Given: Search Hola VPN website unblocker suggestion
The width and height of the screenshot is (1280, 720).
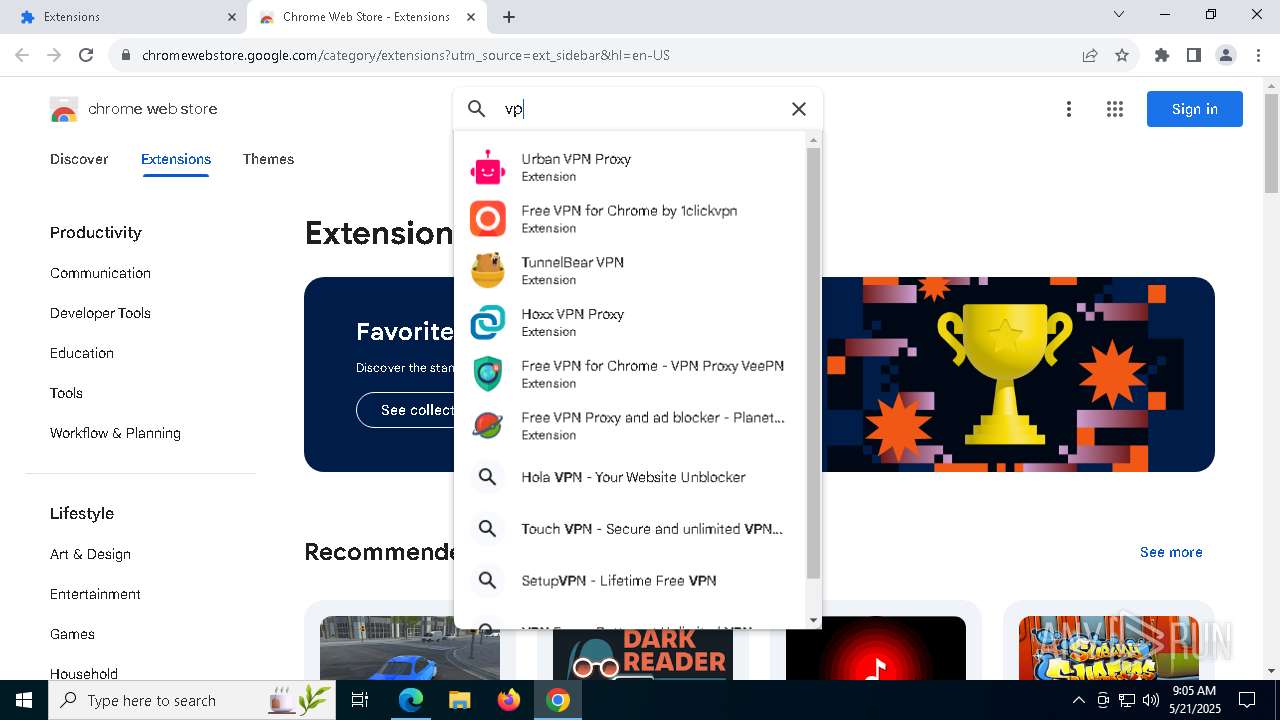Looking at the screenshot, I should click(x=629, y=477).
